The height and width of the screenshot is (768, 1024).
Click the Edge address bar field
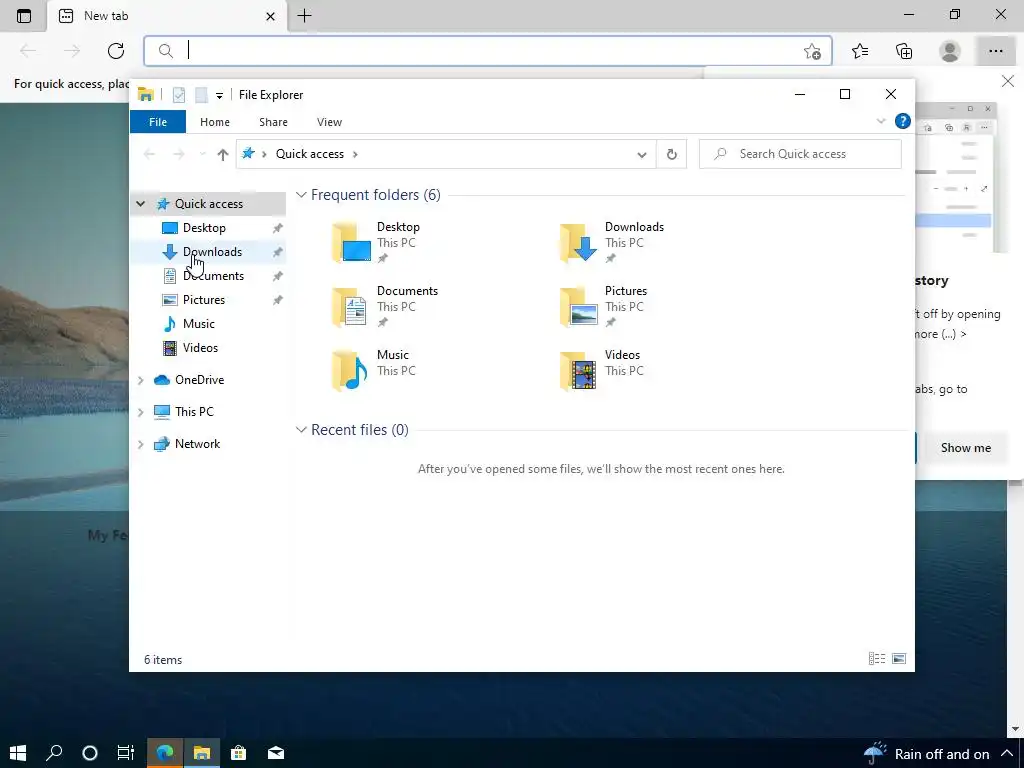tap(488, 51)
